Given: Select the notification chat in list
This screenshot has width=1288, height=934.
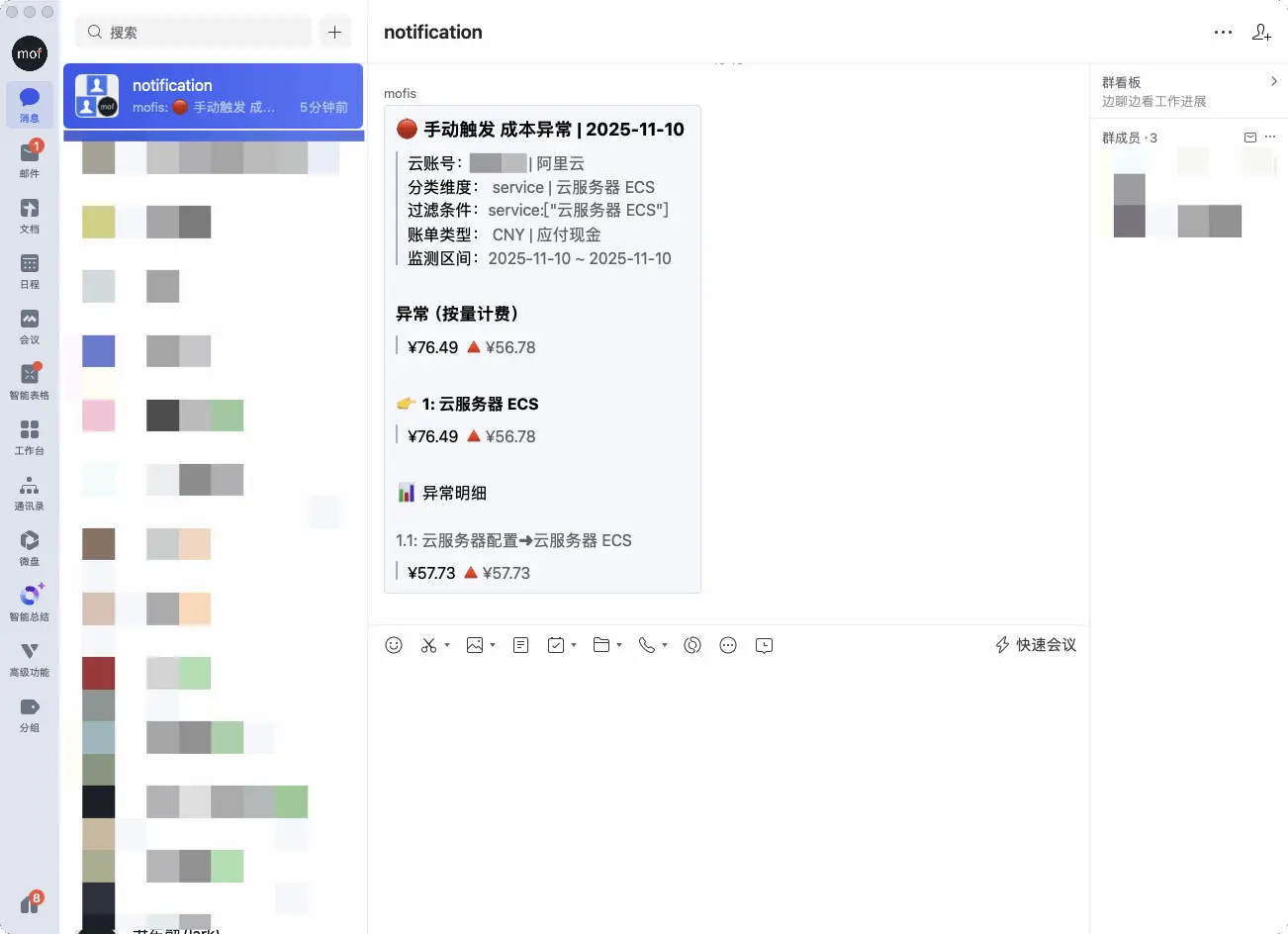Looking at the screenshot, I should 213,96.
